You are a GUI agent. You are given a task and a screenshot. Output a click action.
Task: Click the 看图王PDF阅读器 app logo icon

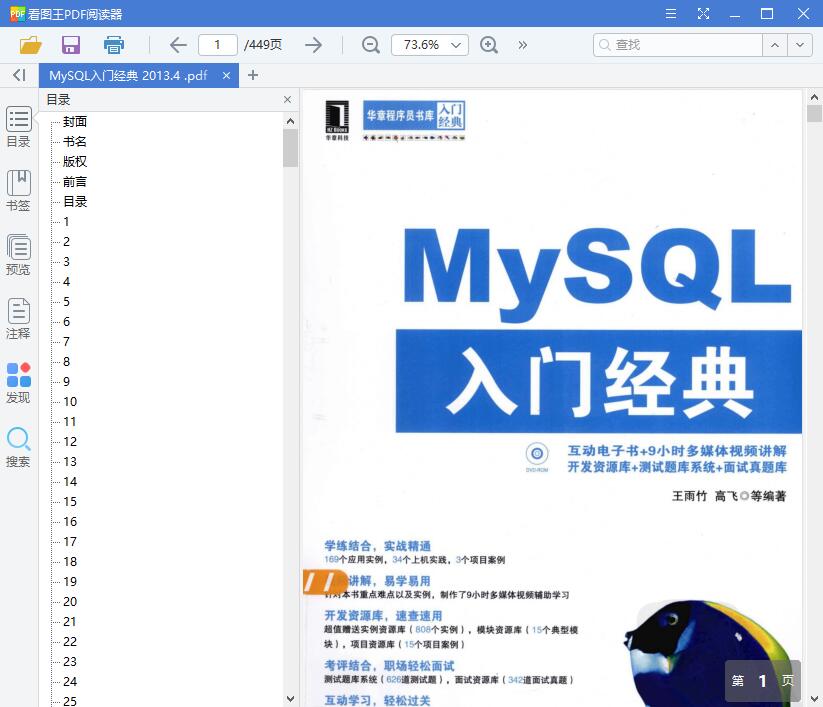[17, 14]
